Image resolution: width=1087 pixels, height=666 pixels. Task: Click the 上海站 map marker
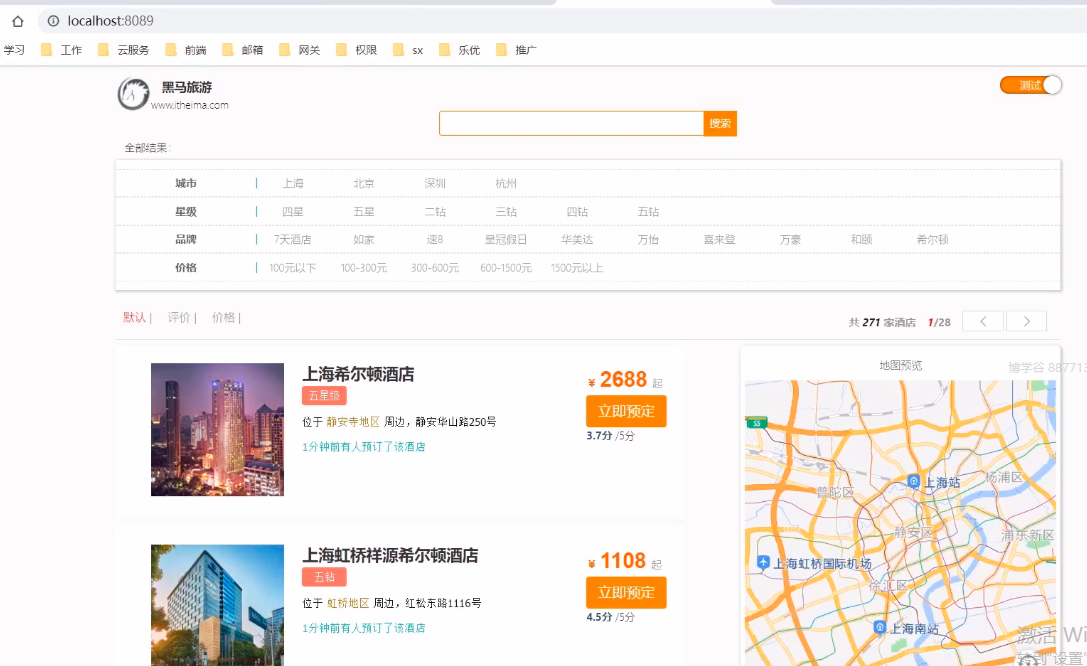tap(914, 481)
